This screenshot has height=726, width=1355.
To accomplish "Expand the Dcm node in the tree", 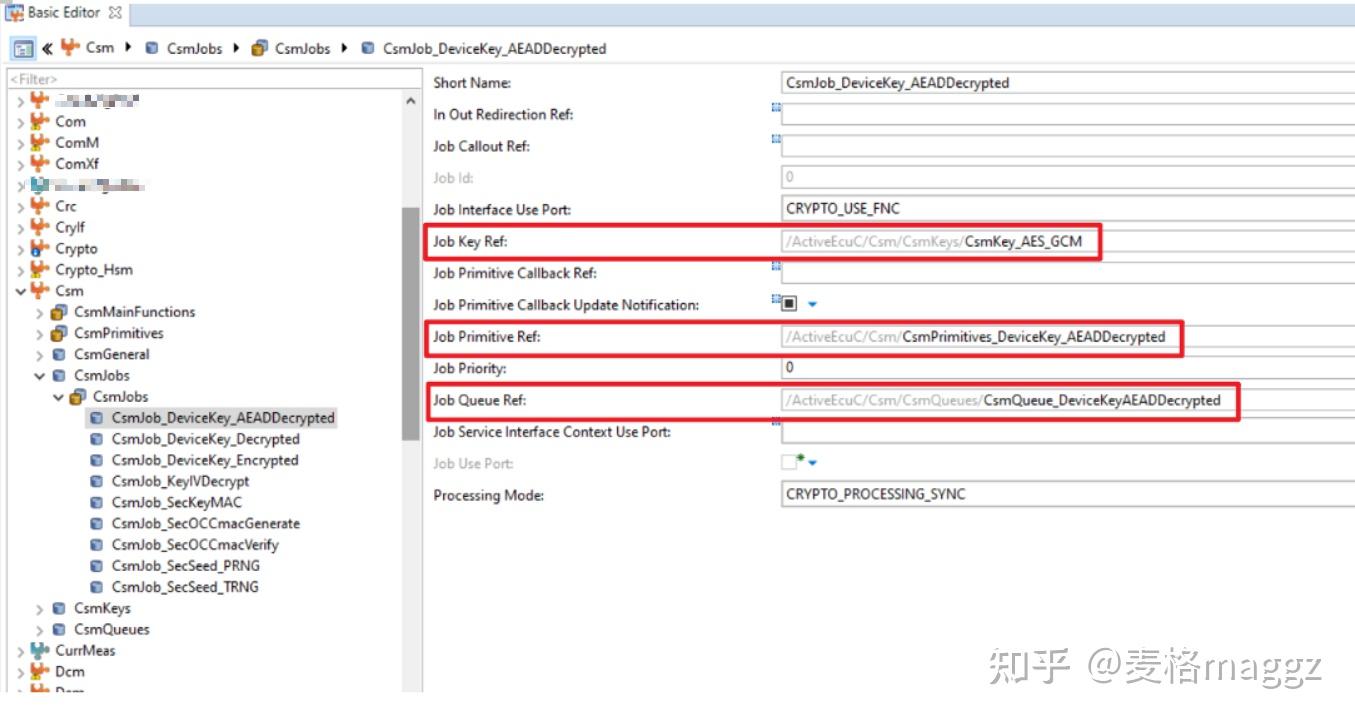I will coord(21,672).
